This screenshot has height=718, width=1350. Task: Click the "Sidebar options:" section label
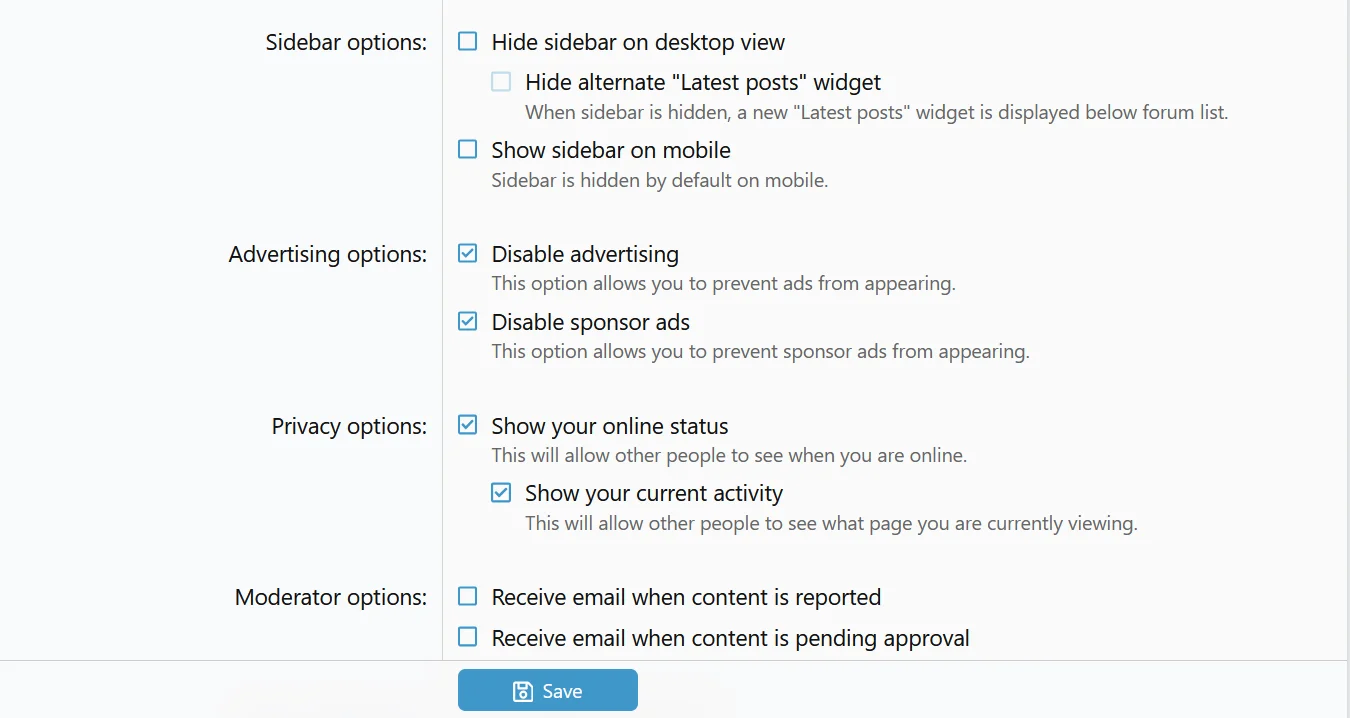(x=346, y=42)
